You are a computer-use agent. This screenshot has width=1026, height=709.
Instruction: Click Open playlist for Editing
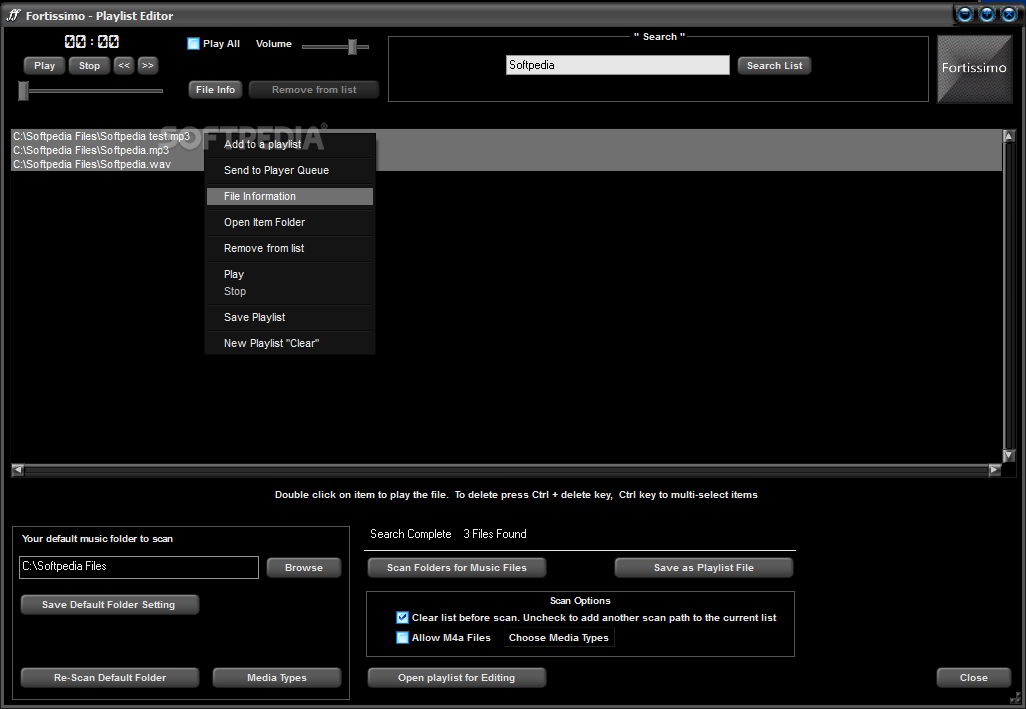click(457, 678)
